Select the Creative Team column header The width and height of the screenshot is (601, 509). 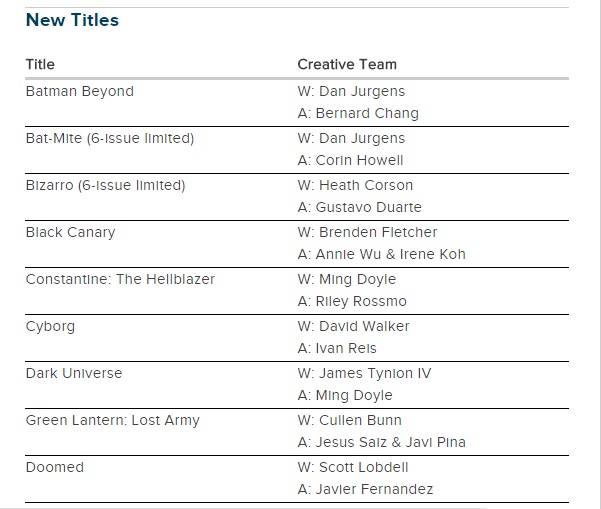point(347,64)
